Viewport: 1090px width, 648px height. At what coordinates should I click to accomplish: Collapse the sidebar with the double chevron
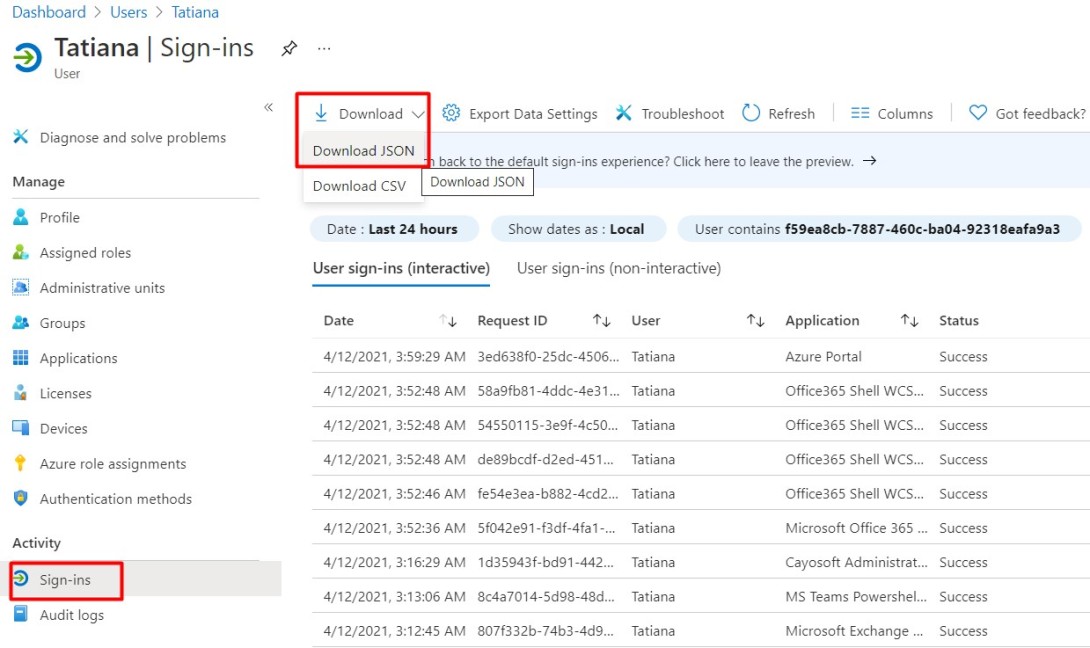268,107
